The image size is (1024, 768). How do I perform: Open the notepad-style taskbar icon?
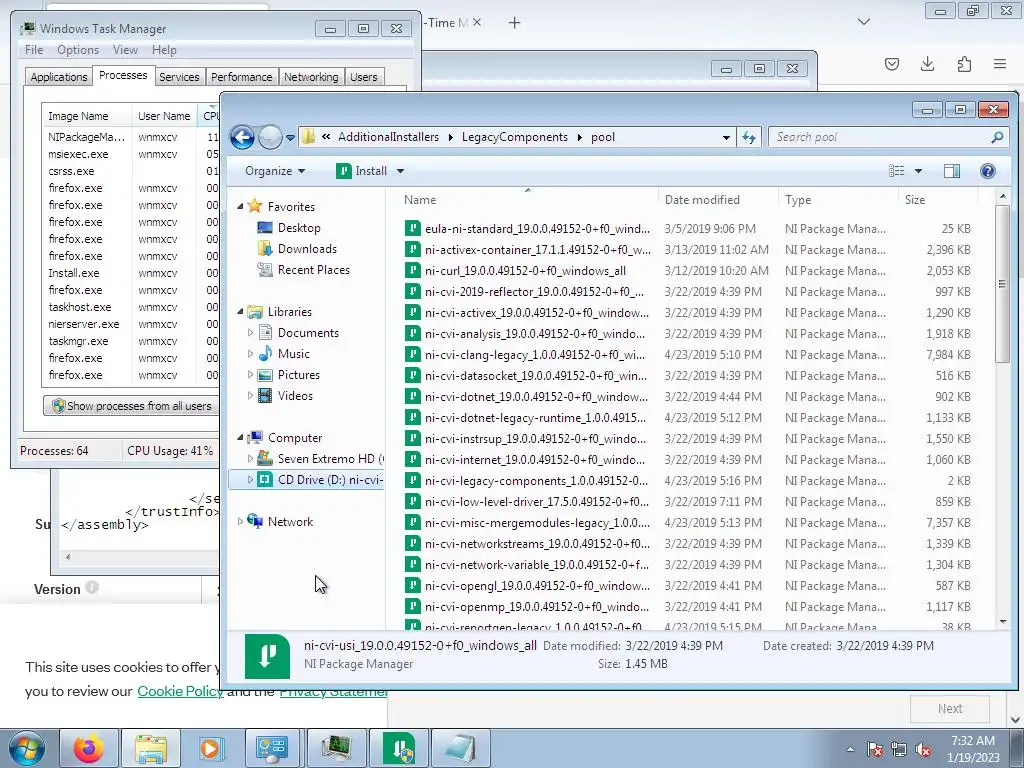click(x=460, y=748)
